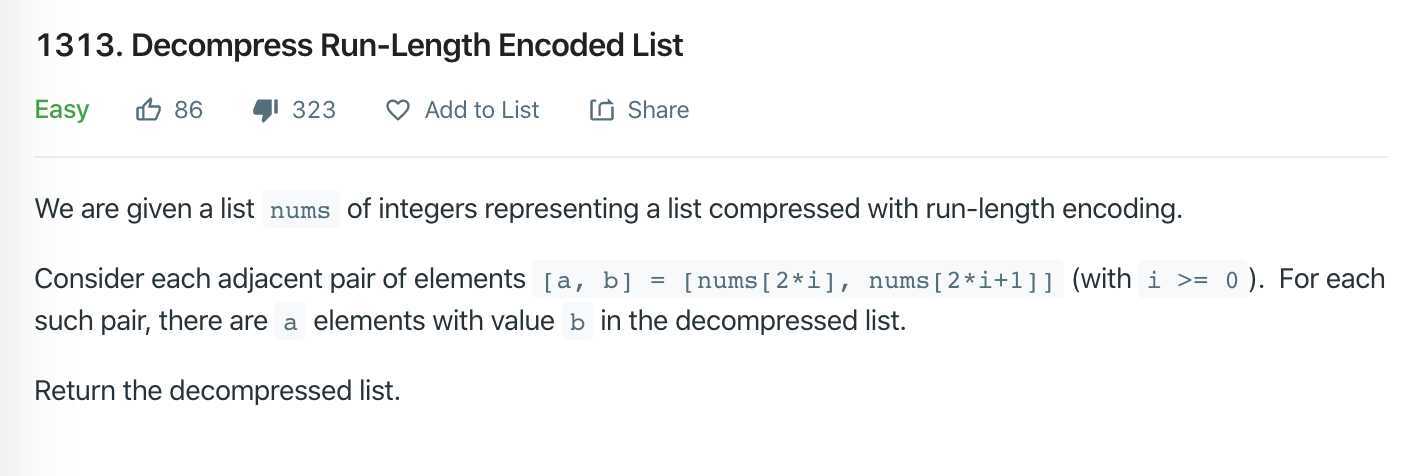This screenshot has height=476, width=1416.
Task: Click the 86 likes count
Action: coord(188,110)
